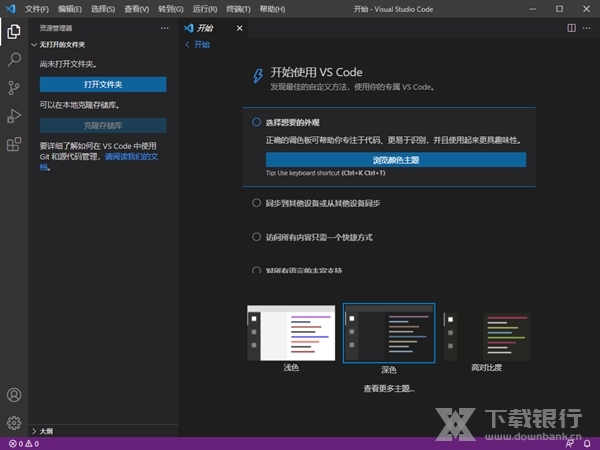600x450 pixels.
Task: Click the feedback icon in status bar
Action: [x=570, y=443]
